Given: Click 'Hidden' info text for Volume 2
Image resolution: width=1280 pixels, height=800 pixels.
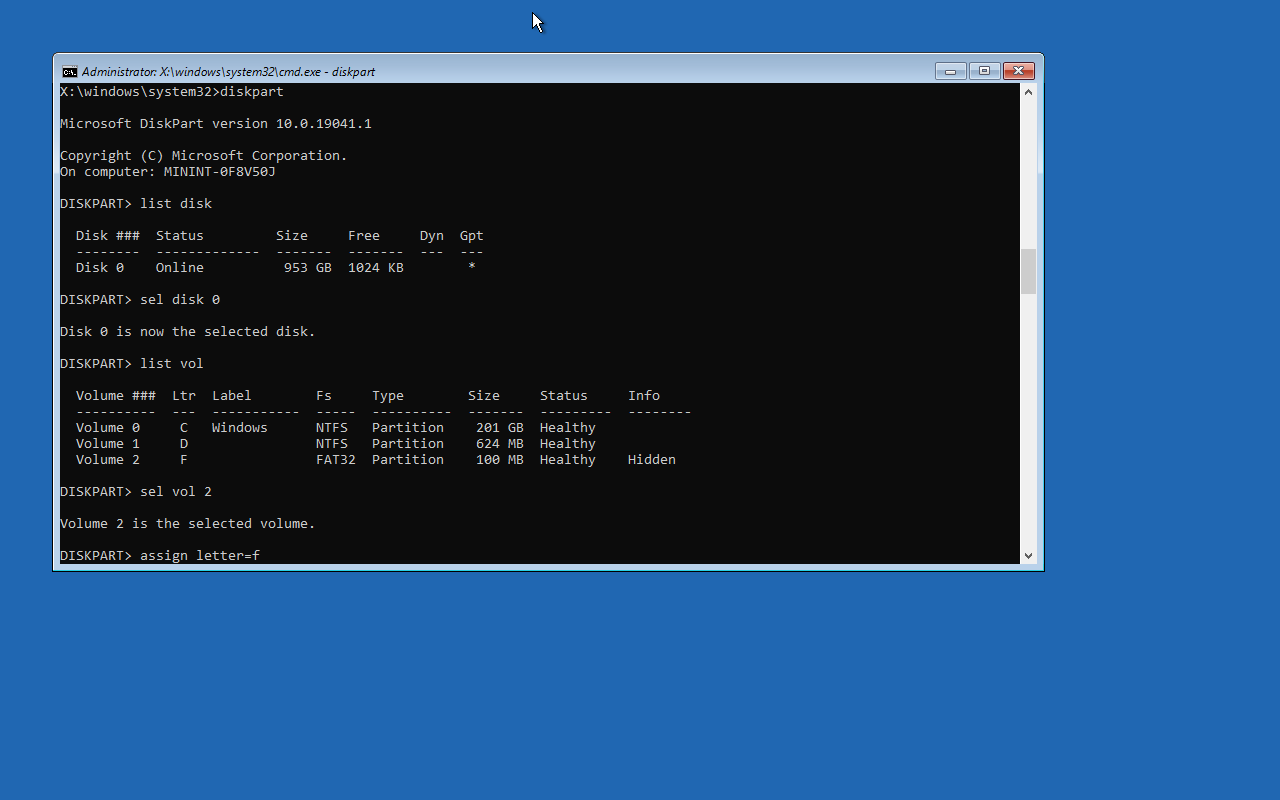Looking at the screenshot, I should coord(652,460).
